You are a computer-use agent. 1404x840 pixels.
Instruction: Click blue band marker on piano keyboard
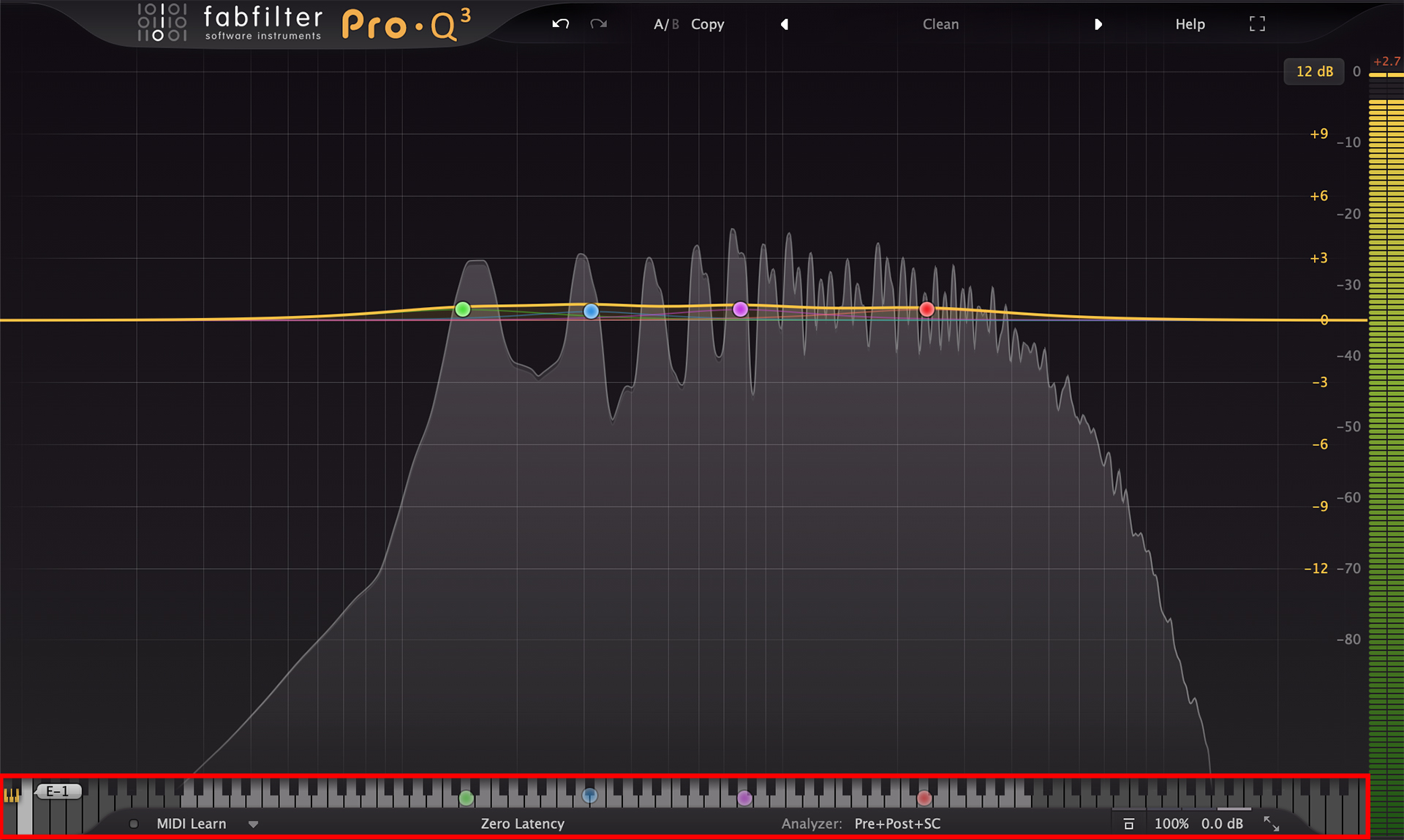(589, 795)
